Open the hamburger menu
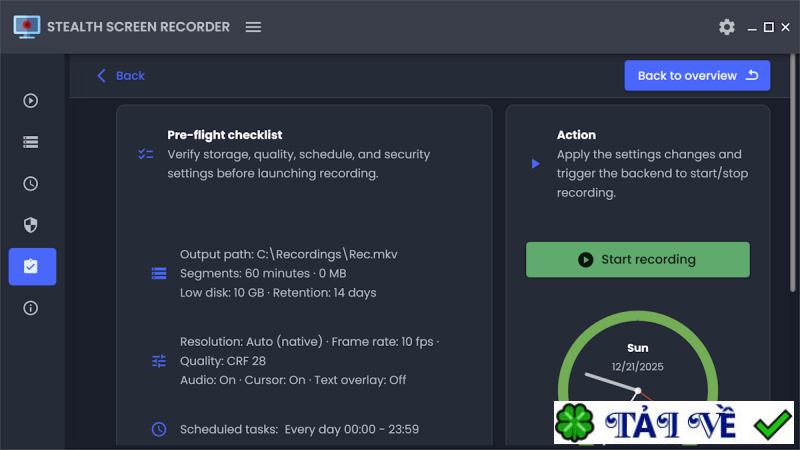The image size is (800, 450). point(253,27)
